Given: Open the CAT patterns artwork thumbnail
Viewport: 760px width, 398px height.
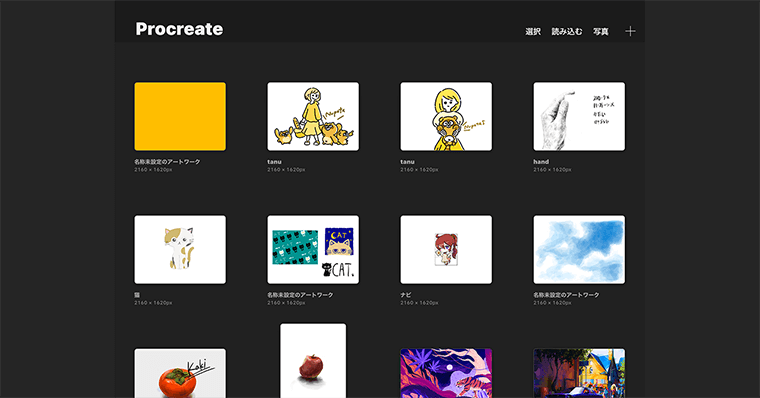Looking at the screenshot, I should tap(313, 250).
